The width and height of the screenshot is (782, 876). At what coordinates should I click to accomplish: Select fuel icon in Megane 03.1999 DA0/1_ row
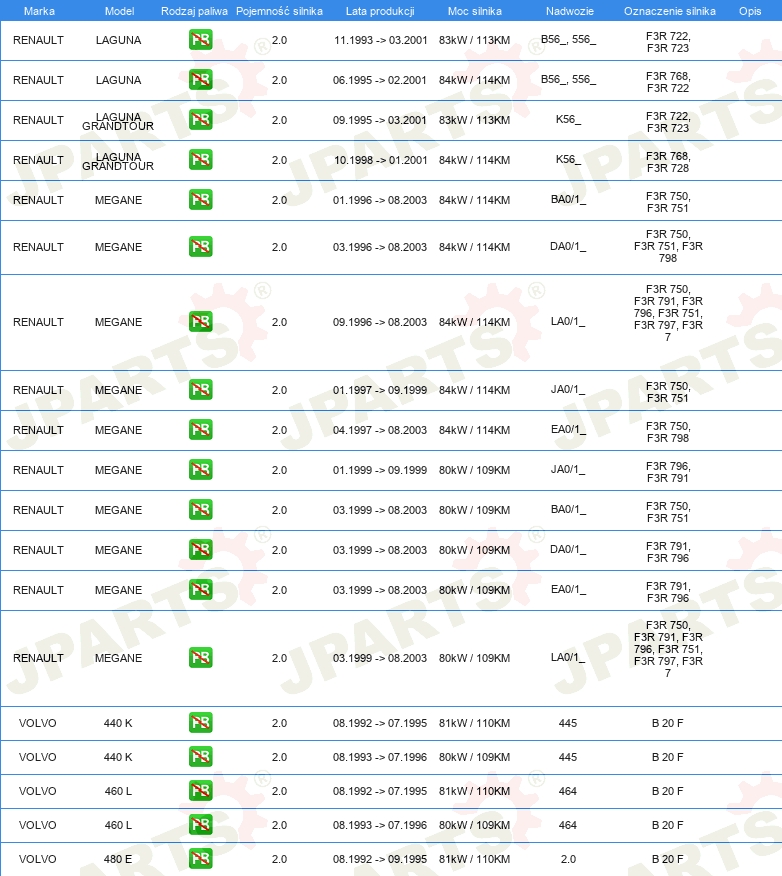click(x=201, y=550)
